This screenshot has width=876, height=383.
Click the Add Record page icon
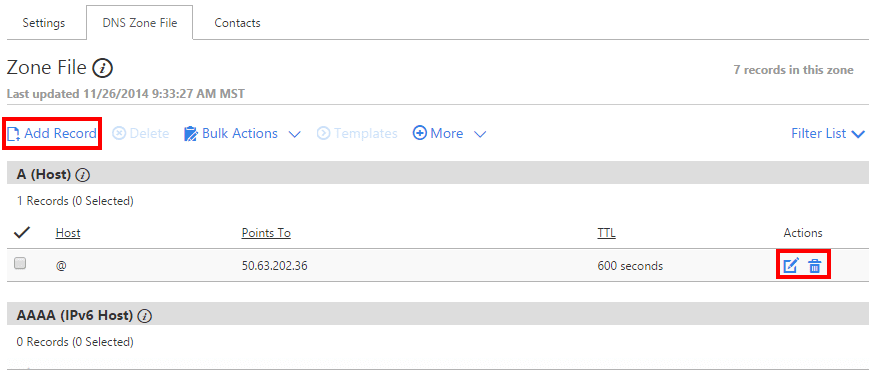point(13,134)
